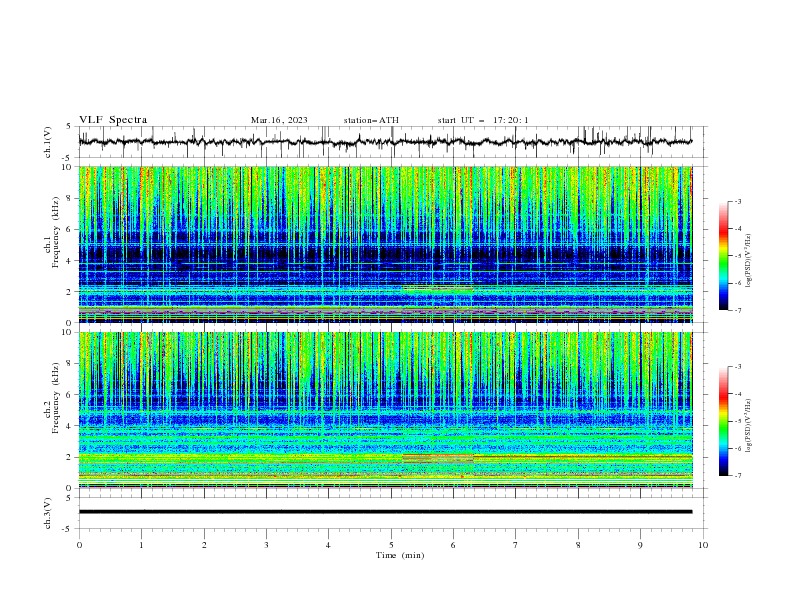
Task: Click time axis tick label "9"
Action: pos(640,545)
